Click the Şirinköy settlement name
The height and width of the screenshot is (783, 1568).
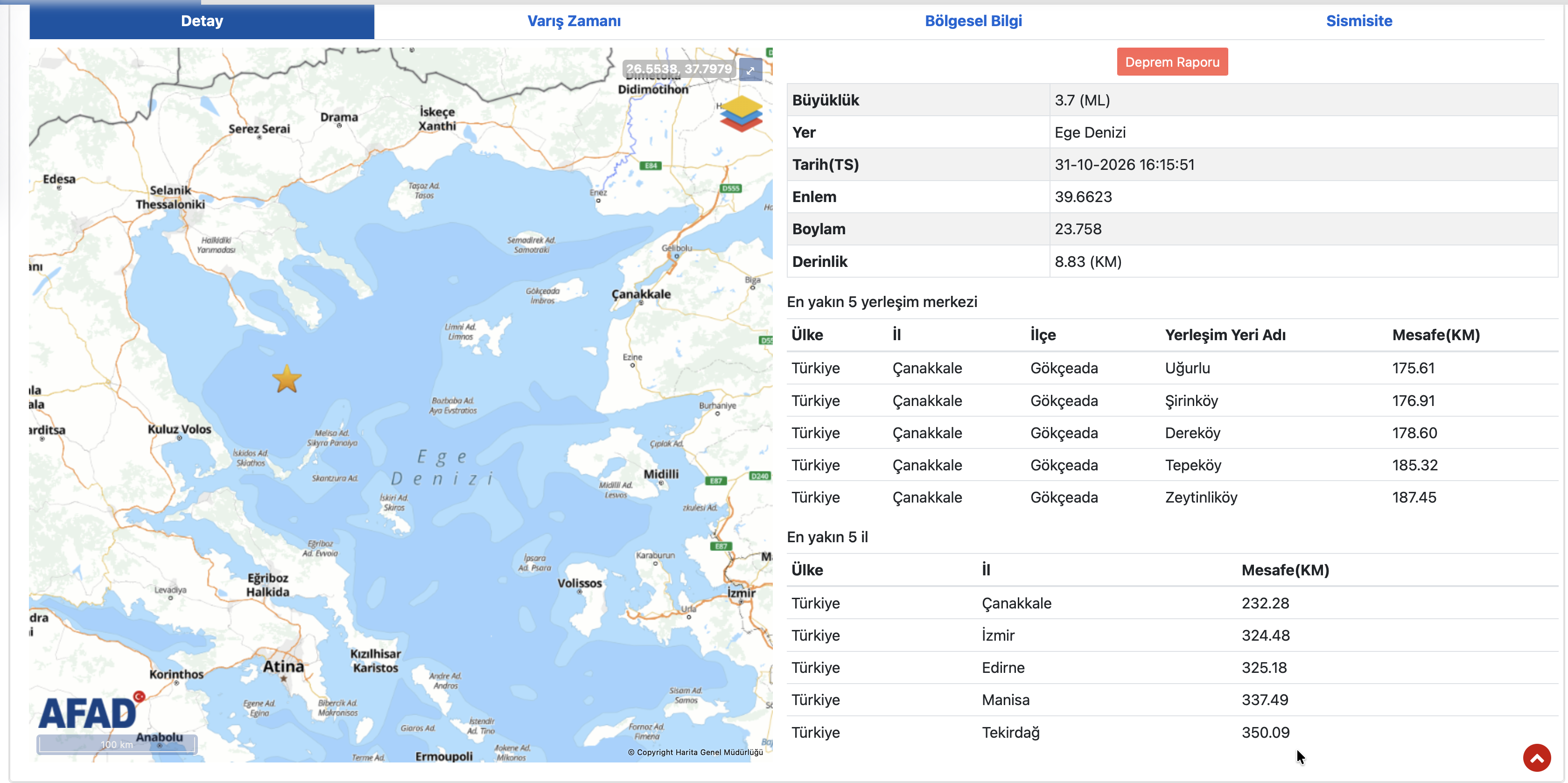[1191, 401]
